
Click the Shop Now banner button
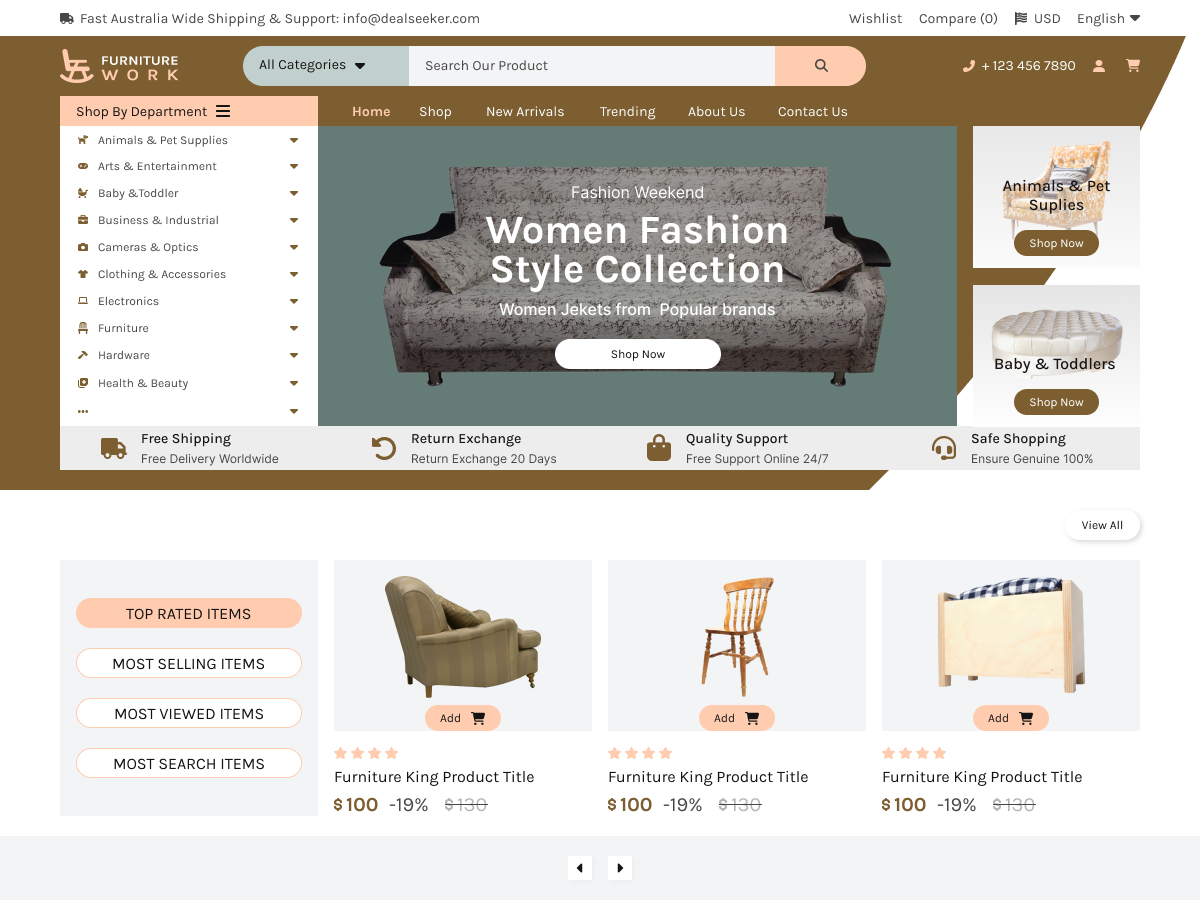[x=637, y=354]
